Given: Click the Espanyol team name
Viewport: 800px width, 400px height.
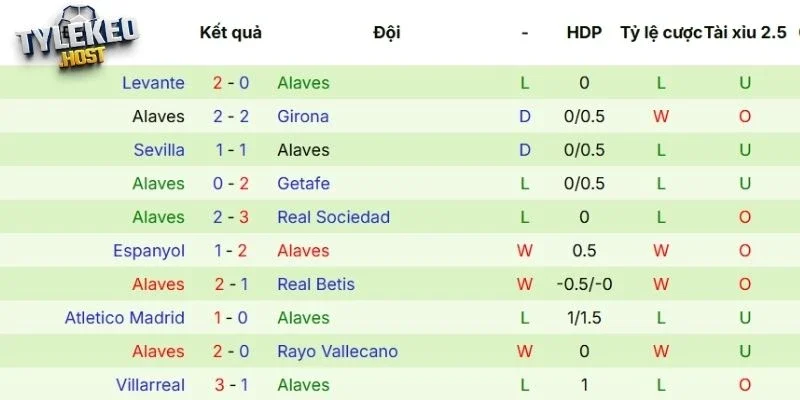Looking at the screenshot, I should click(151, 251).
